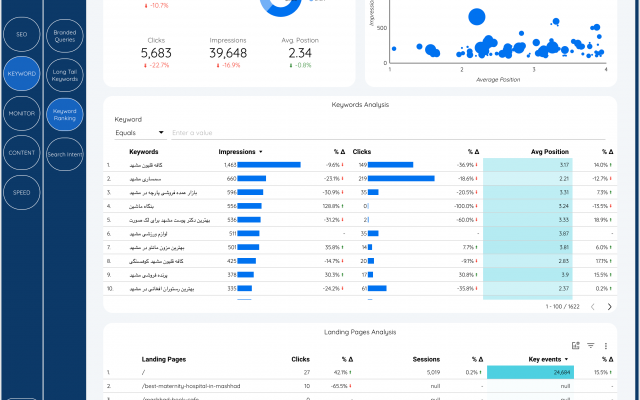Click the Key events sort arrow
640x400 pixels.
point(573,358)
